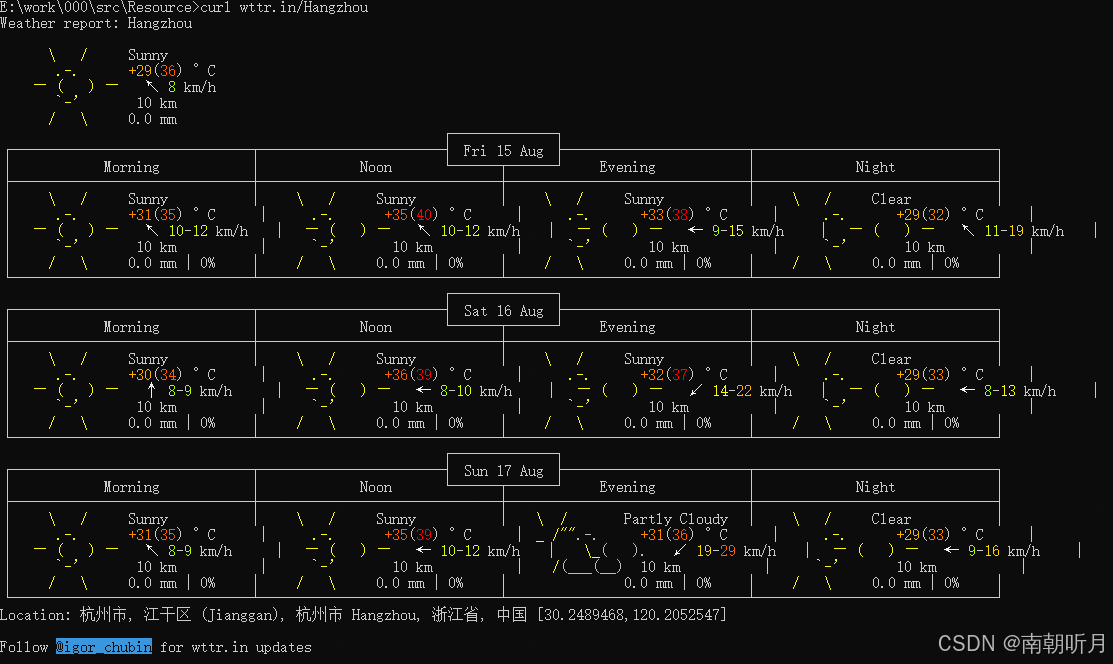Click the '14-22 km/h' wind value
1113x664 pixels.
point(752,391)
